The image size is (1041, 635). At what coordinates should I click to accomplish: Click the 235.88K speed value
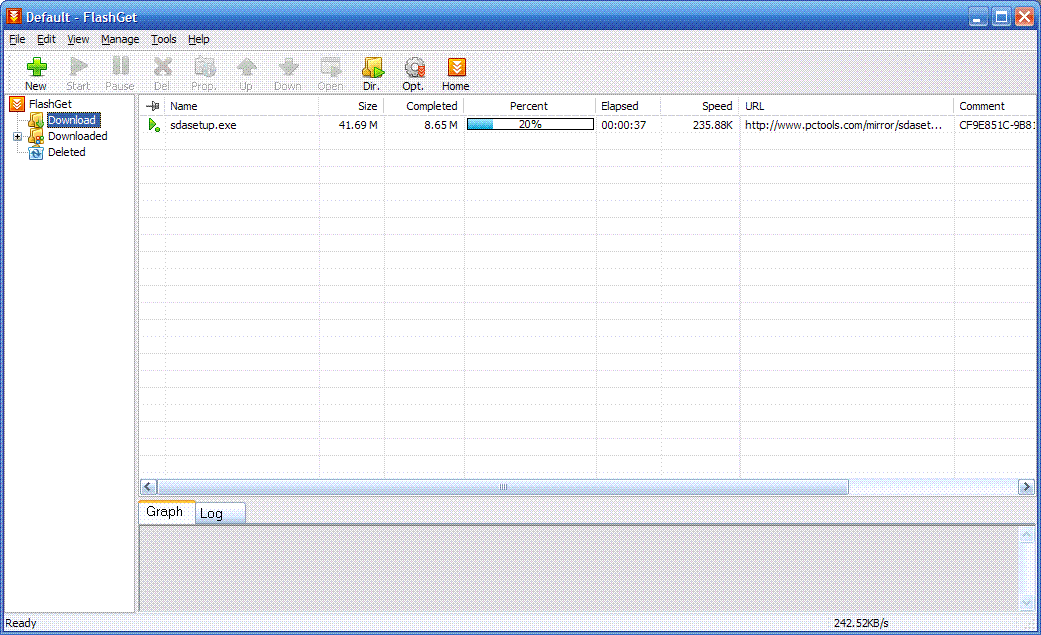point(713,125)
